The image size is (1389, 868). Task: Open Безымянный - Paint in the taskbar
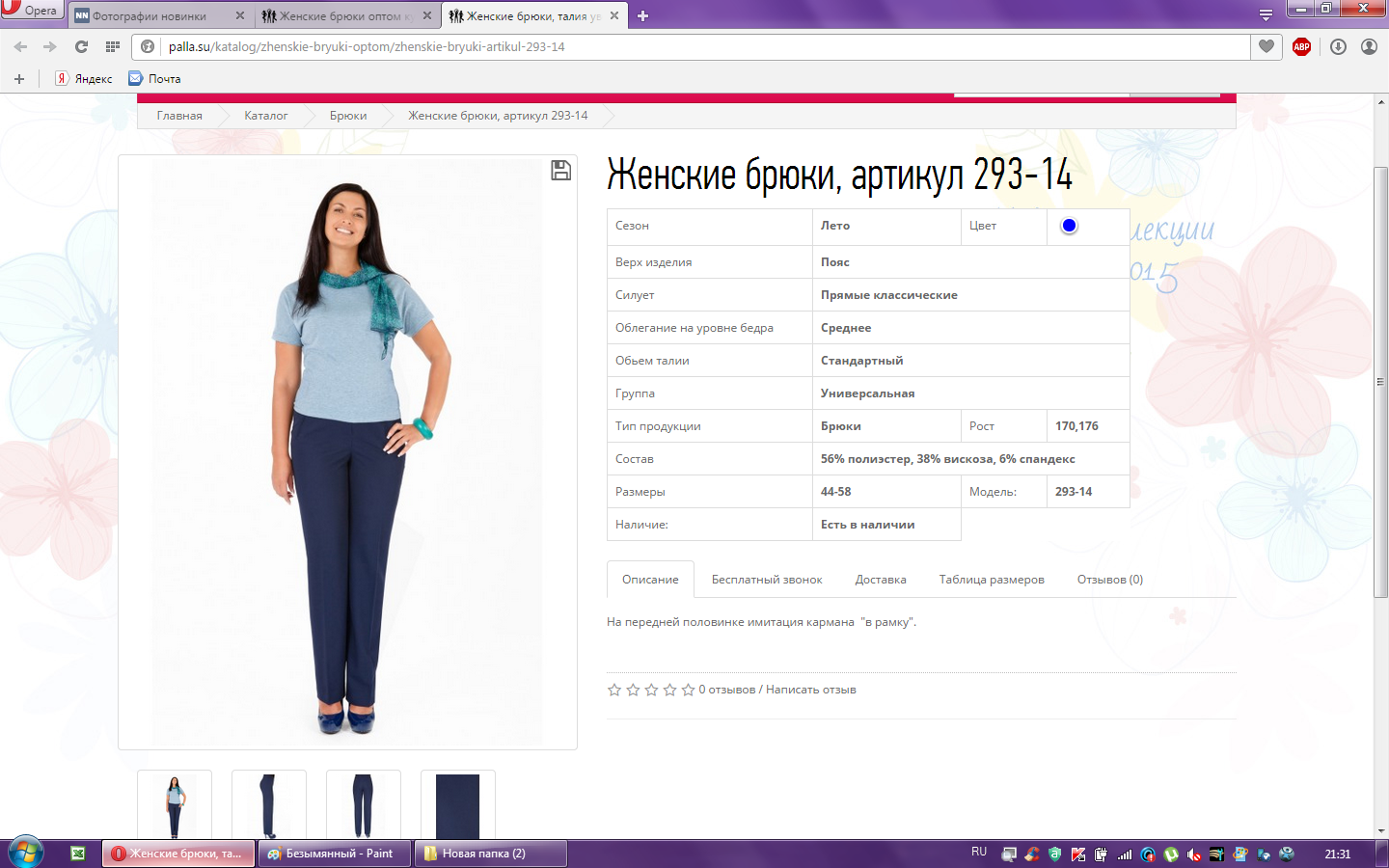pos(334,854)
